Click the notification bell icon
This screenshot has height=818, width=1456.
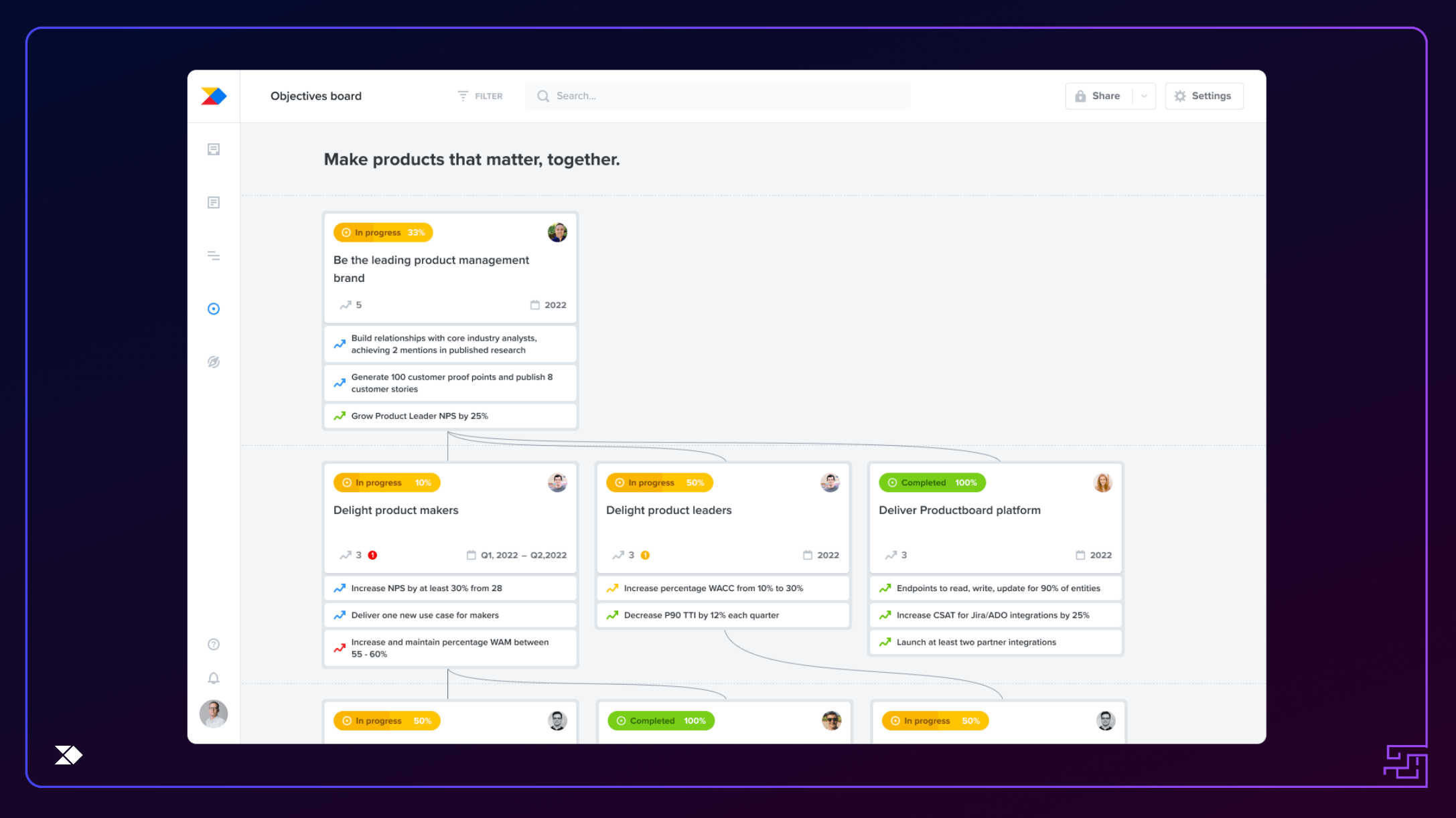click(x=214, y=678)
